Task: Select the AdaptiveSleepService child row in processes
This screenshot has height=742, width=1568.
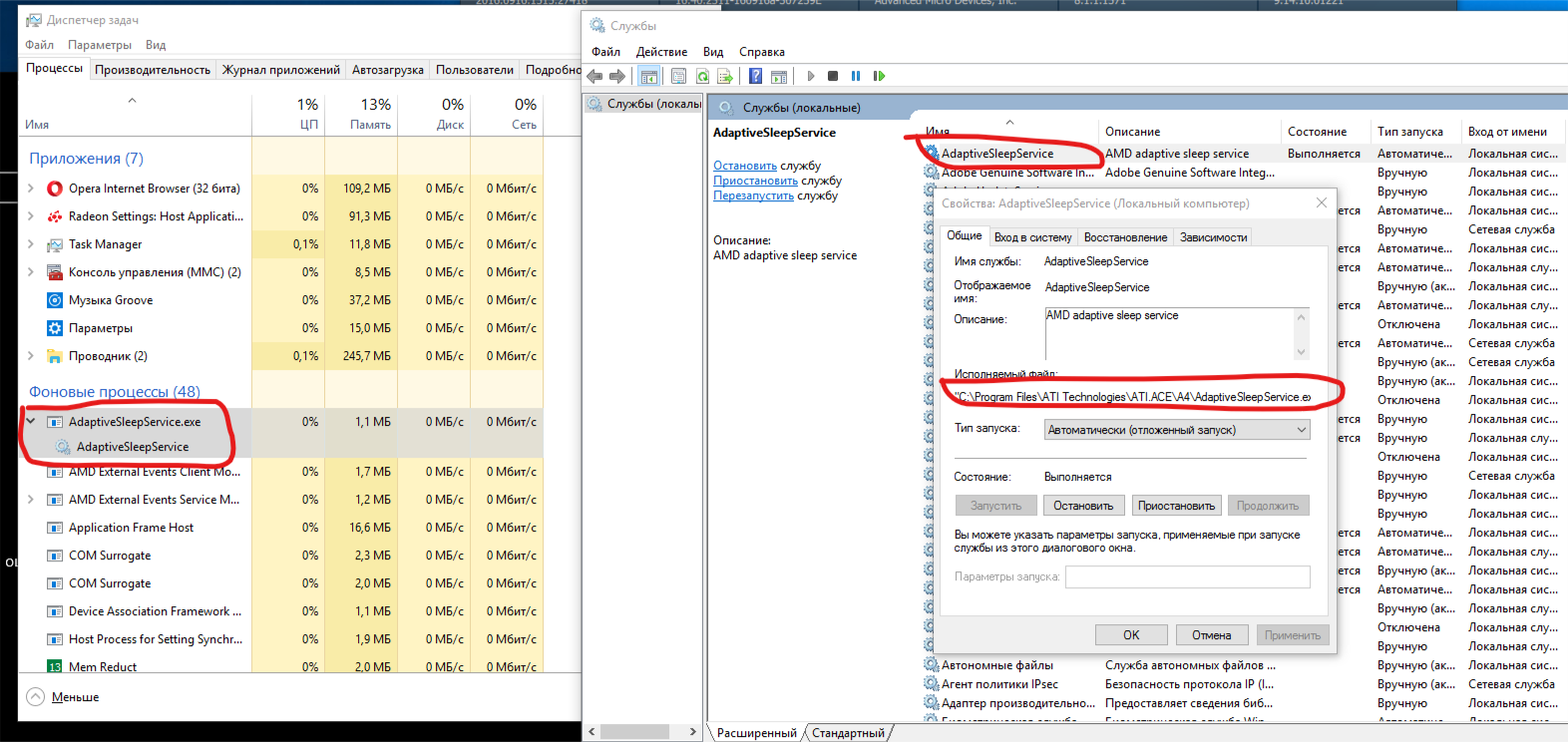Action: click(x=133, y=447)
